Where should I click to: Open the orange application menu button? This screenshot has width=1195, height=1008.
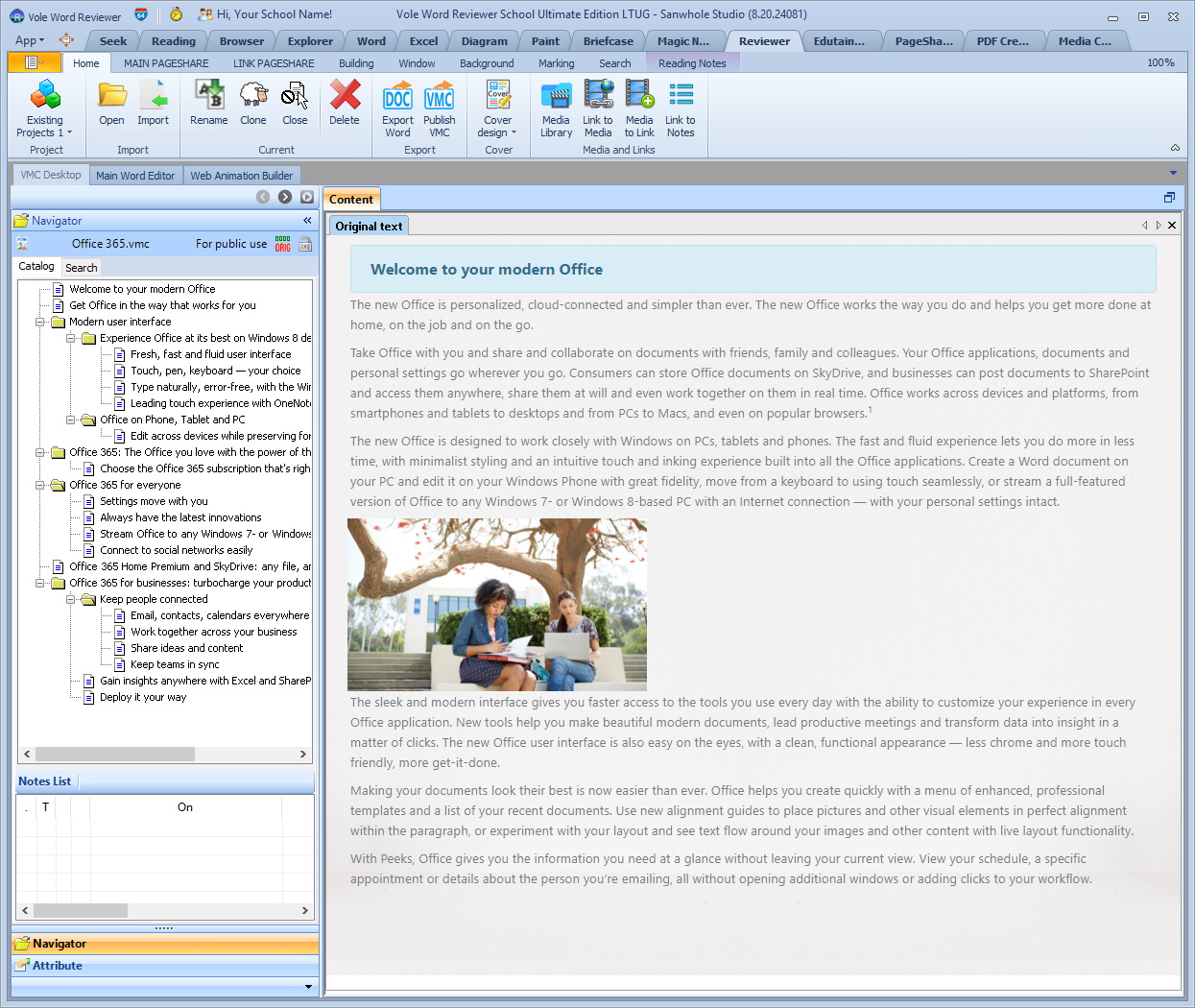34,62
